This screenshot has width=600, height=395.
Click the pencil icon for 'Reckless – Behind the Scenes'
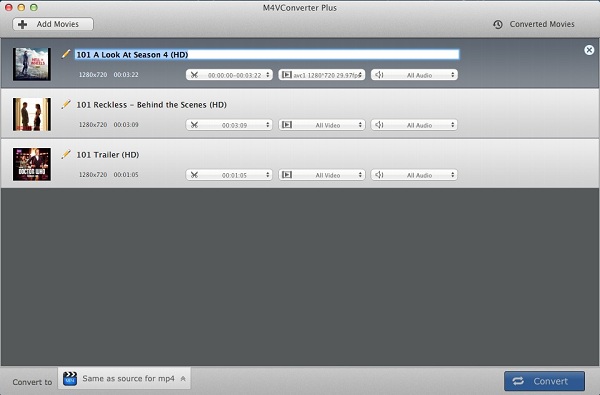click(x=66, y=104)
